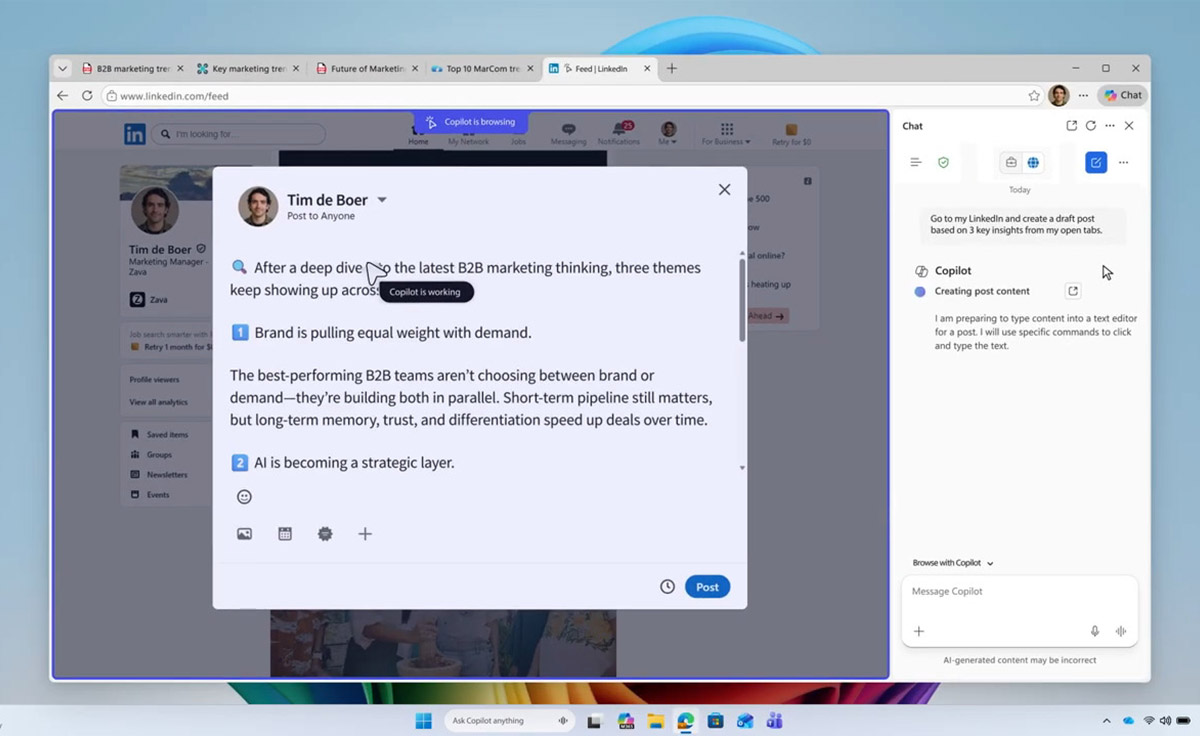Open Copilot chat in a new window

[x=1072, y=126]
